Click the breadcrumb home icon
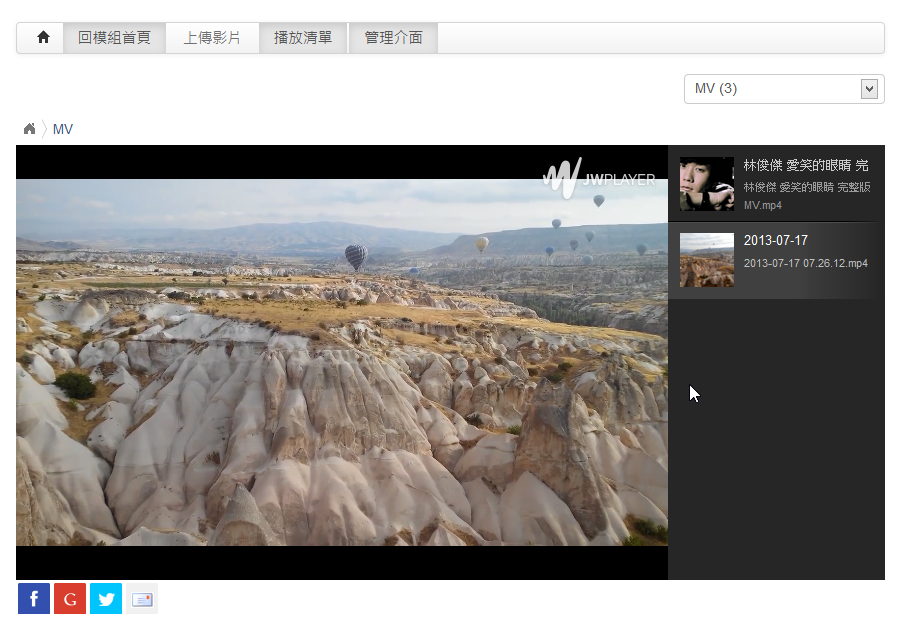 (x=30, y=129)
